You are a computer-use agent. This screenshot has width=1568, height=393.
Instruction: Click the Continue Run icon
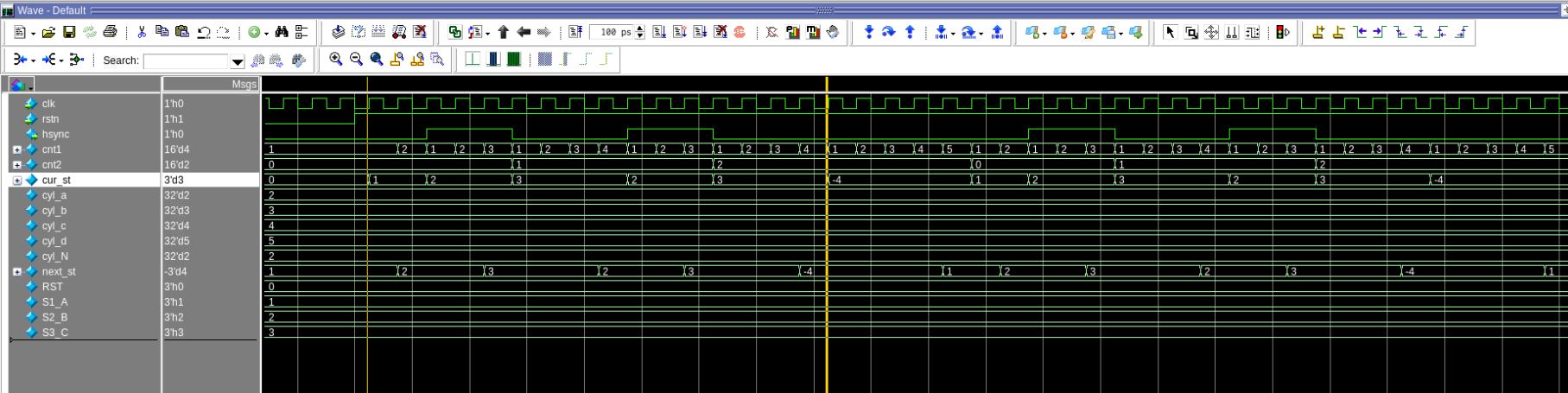680,32
